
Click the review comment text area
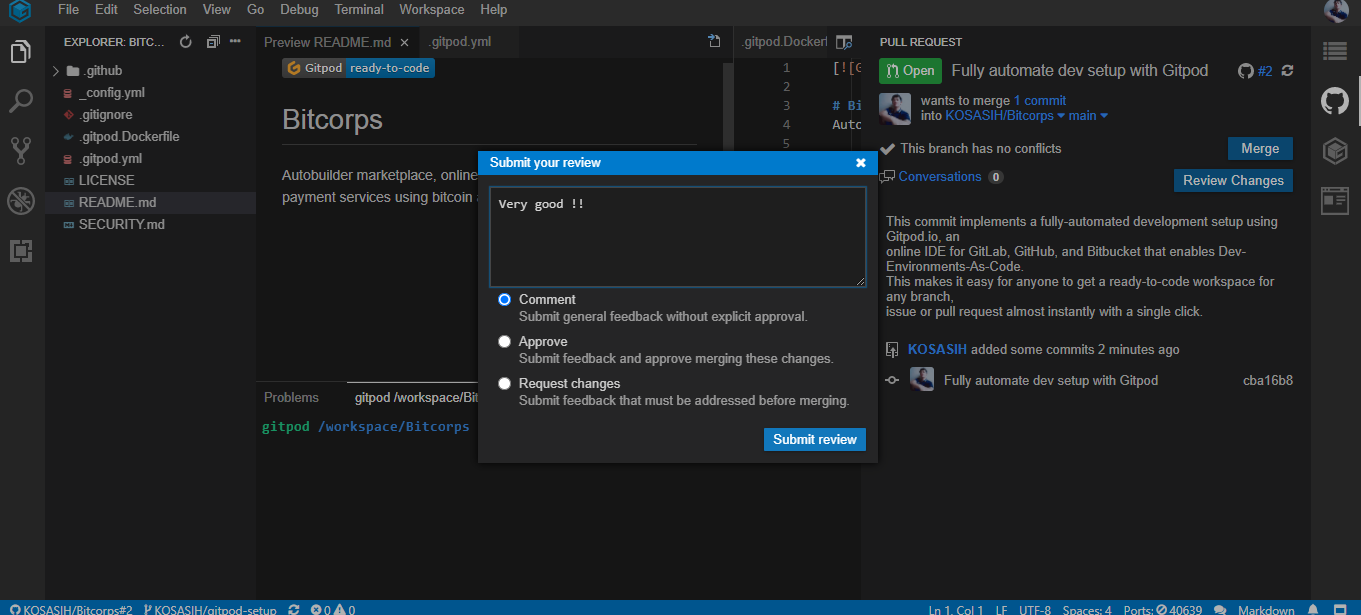point(677,237)
